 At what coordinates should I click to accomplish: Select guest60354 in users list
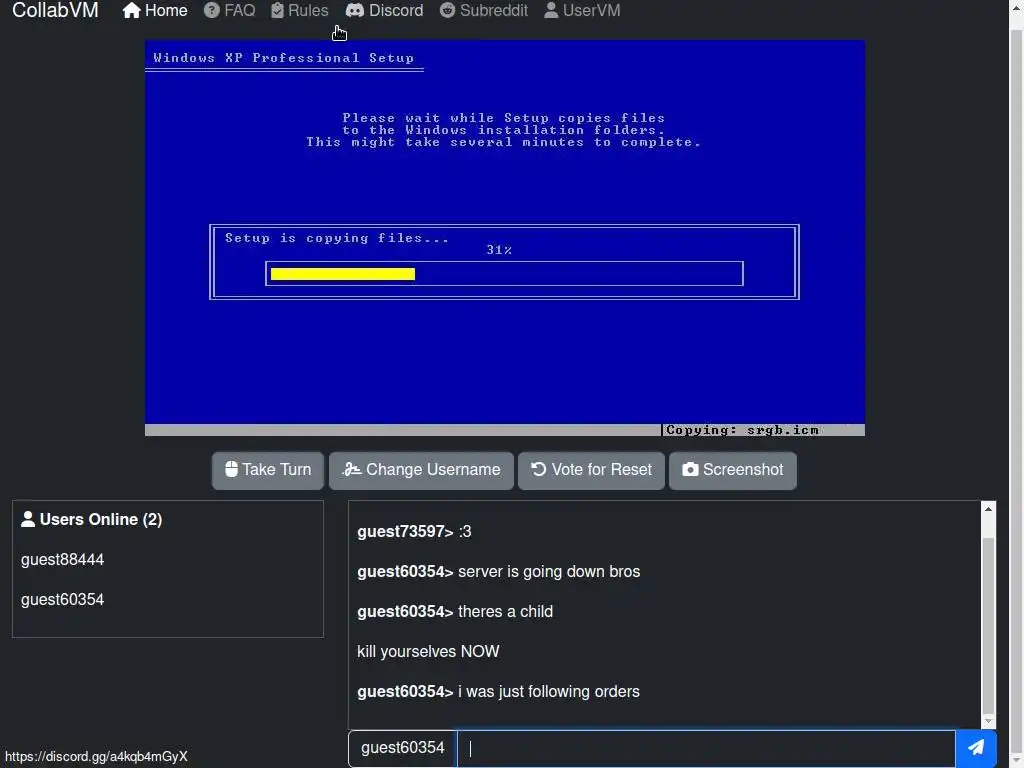63,600
